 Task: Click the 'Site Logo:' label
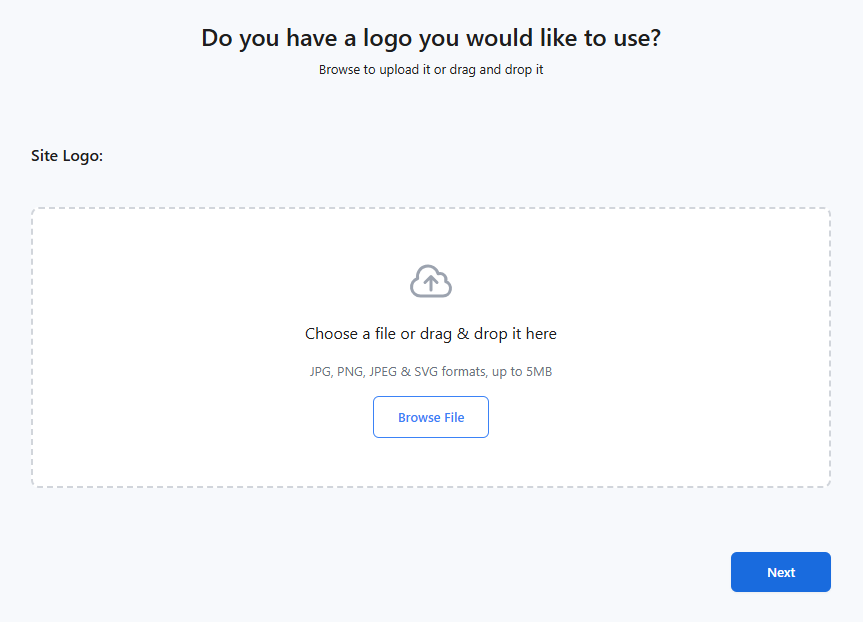66,156
